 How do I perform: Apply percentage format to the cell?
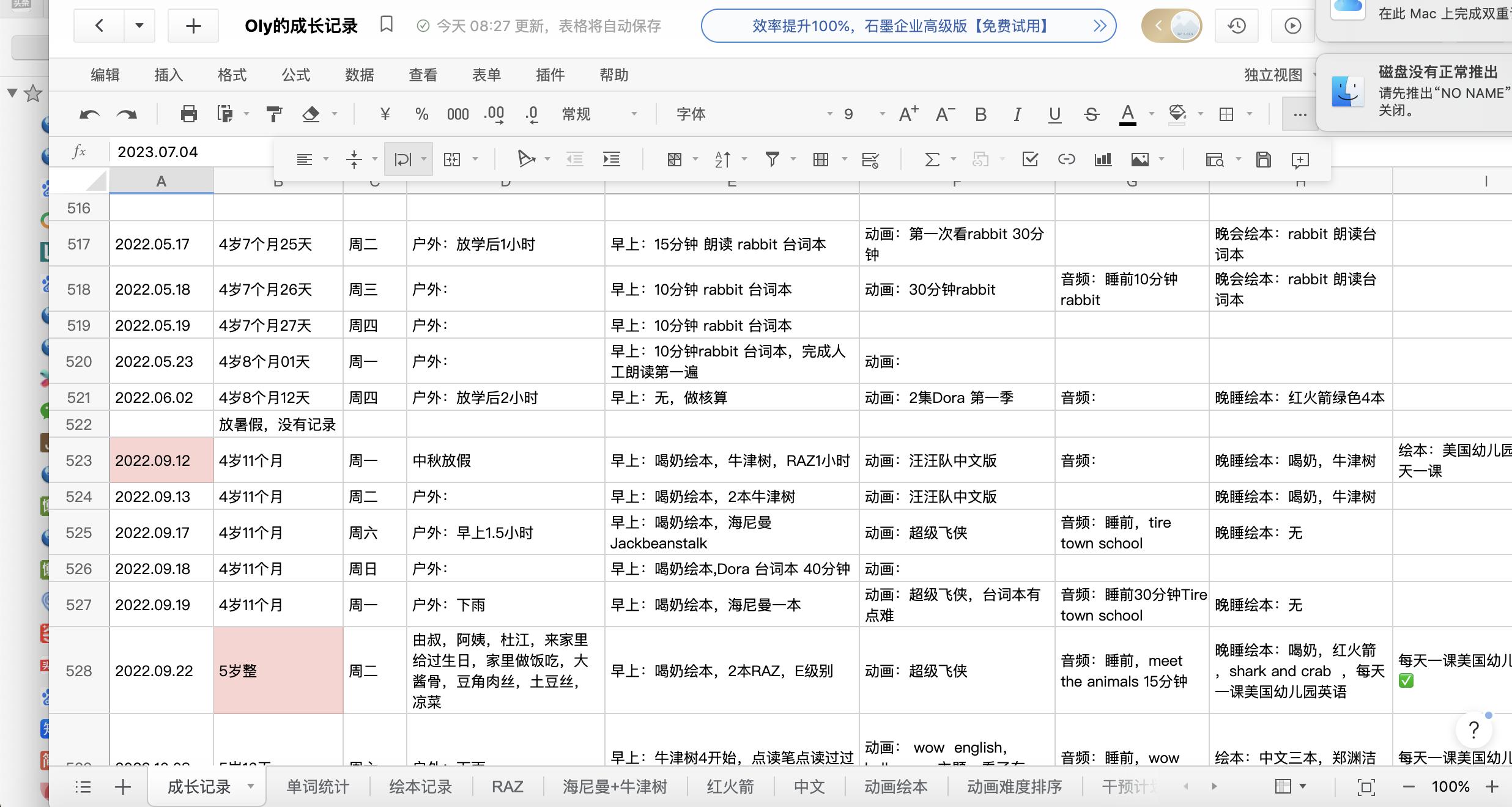click(421, 114)
